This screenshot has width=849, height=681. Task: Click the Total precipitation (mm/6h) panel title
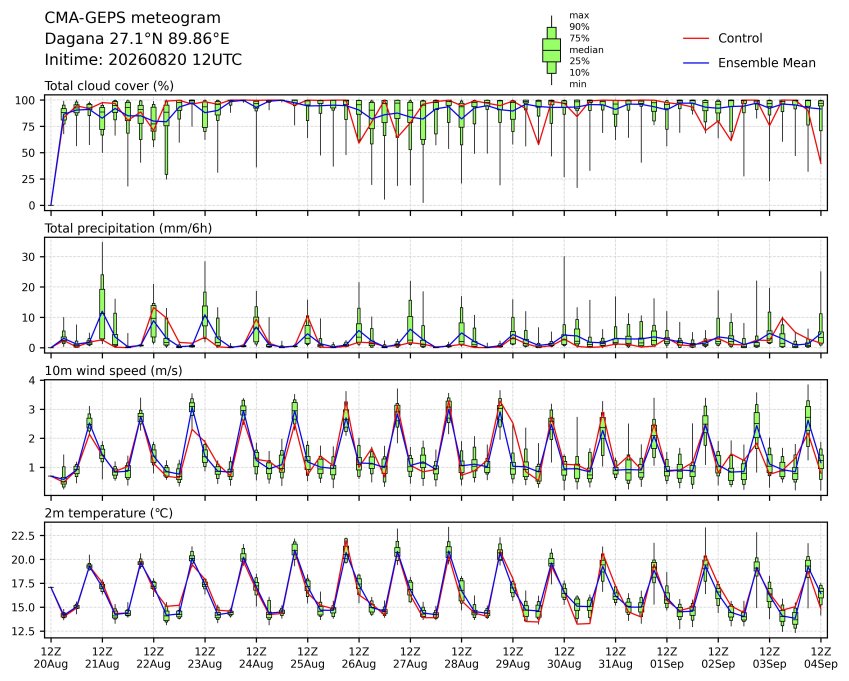pyautogui.click(x=128, y=228)
